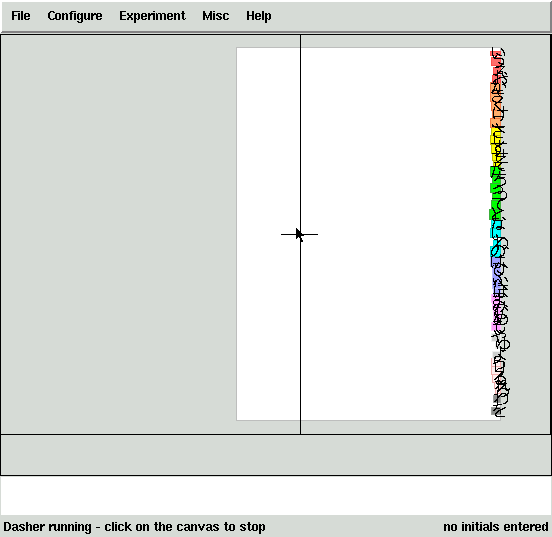Click the white output text area
The image size is (552, 537).
coord(276,495)
